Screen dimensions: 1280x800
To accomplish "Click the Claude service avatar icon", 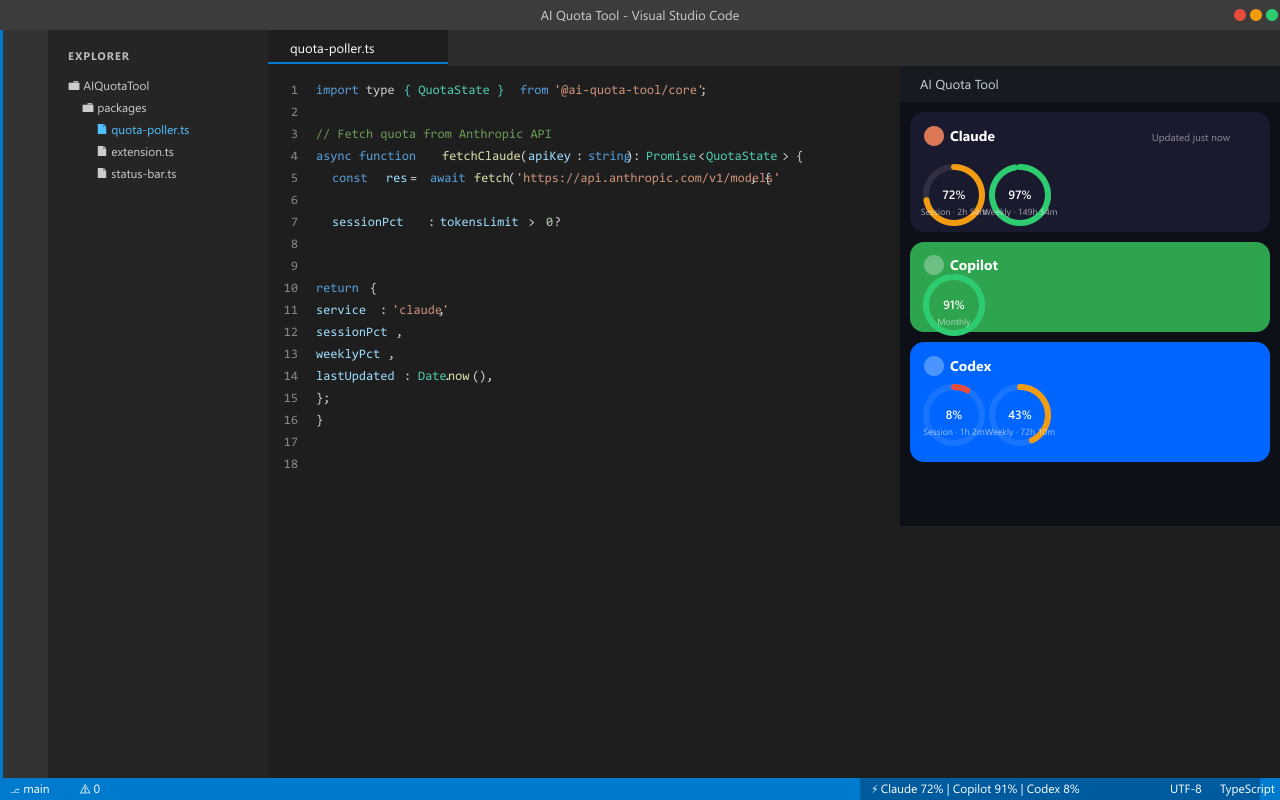I will pyautogui.click(x=934, y=136).
